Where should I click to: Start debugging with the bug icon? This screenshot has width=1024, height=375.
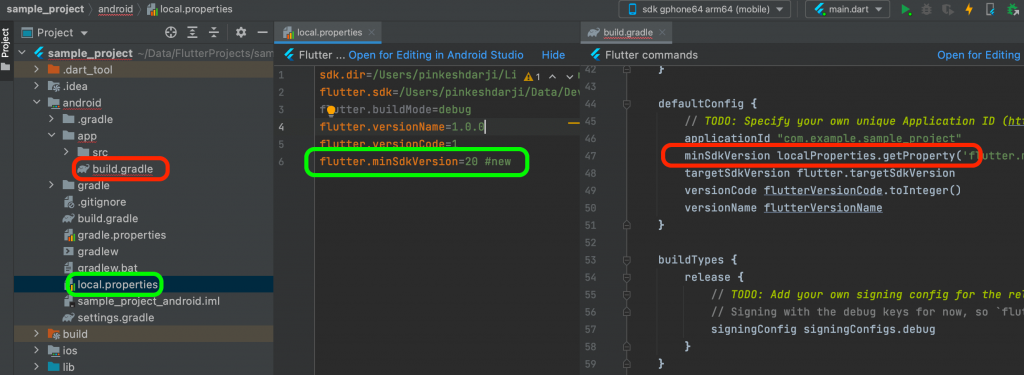click(x=927, y=9)
